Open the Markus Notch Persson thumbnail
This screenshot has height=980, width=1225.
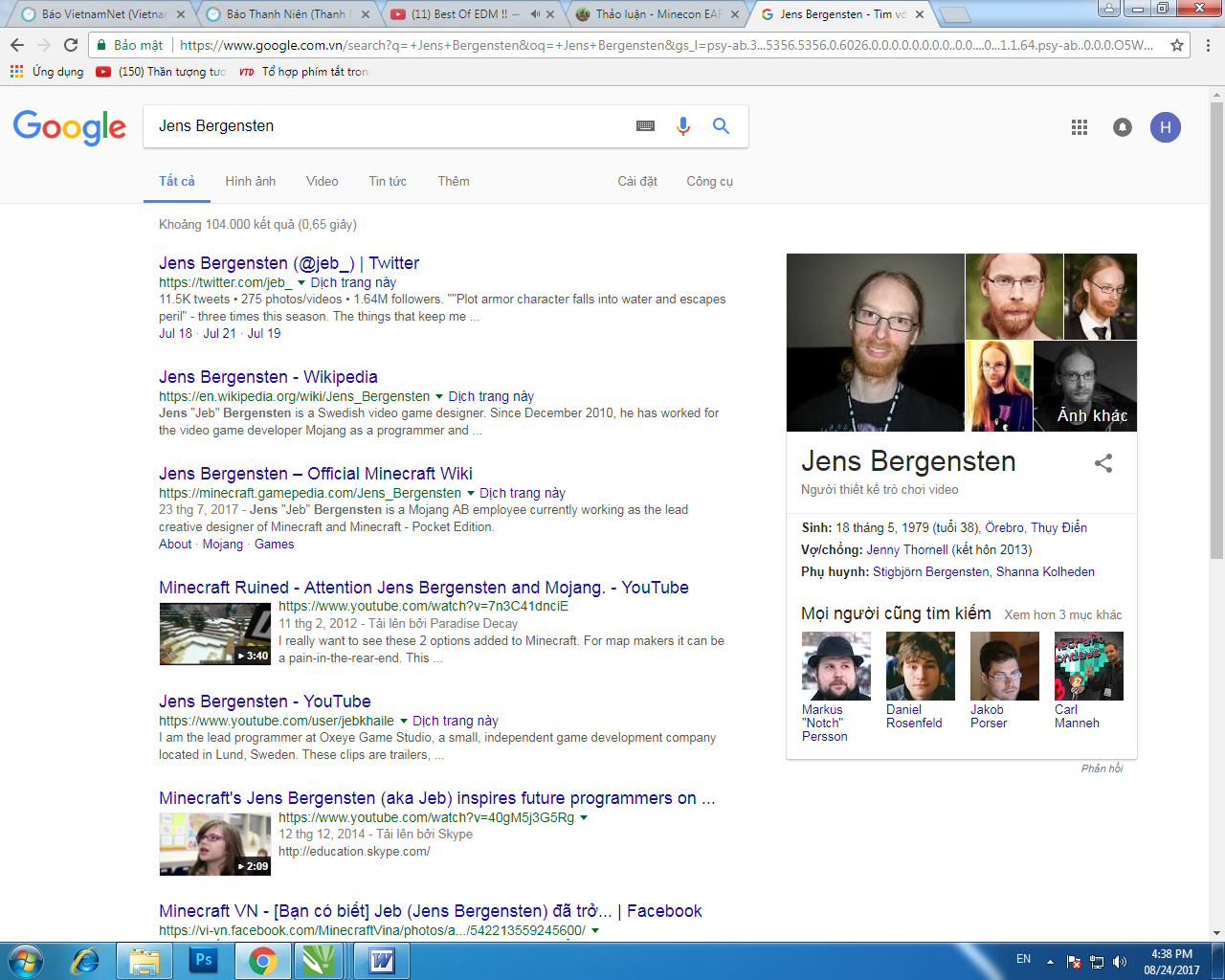pos(836,666)
